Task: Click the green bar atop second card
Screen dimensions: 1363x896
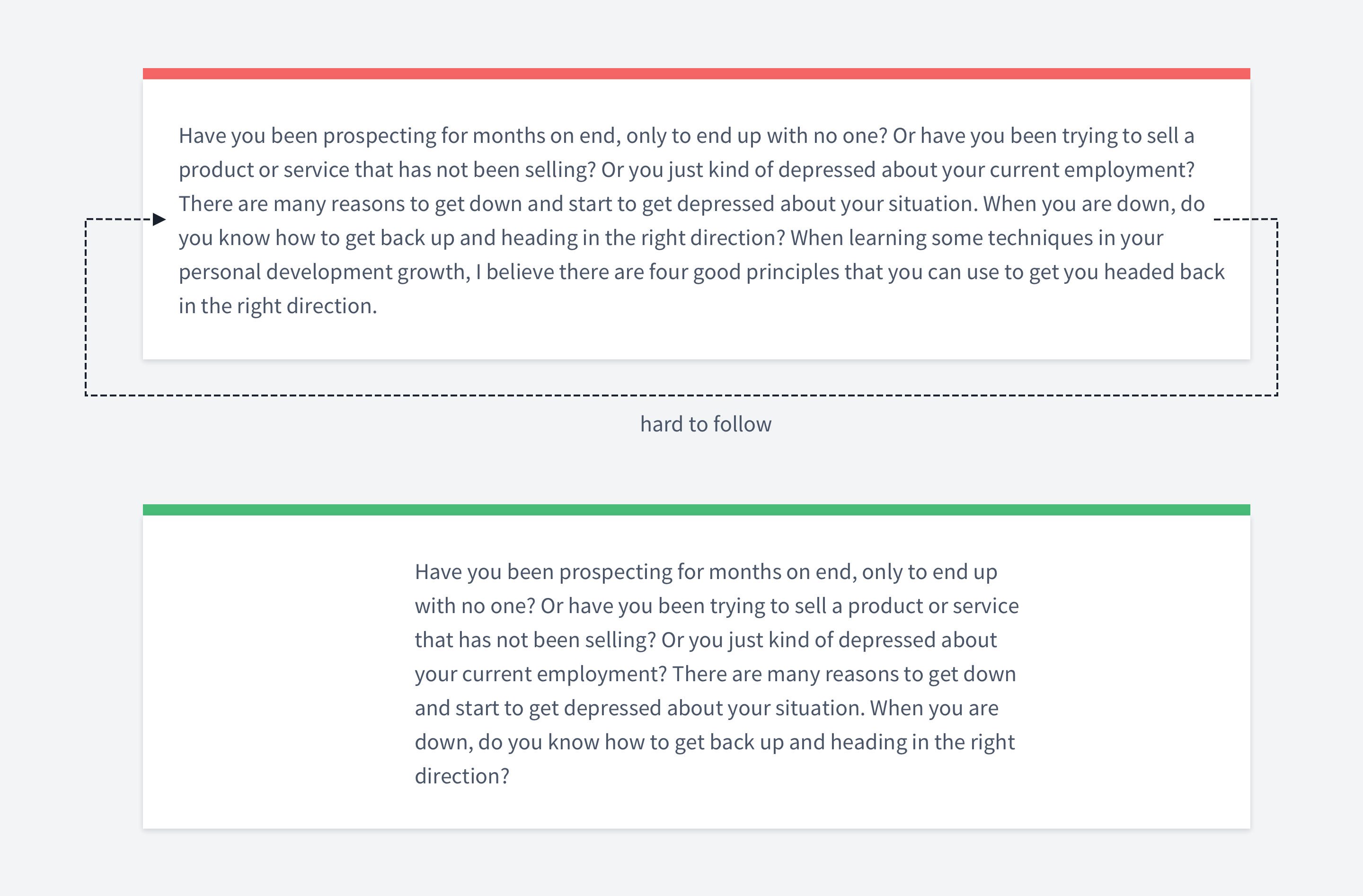Action: [x=696, y=509]
